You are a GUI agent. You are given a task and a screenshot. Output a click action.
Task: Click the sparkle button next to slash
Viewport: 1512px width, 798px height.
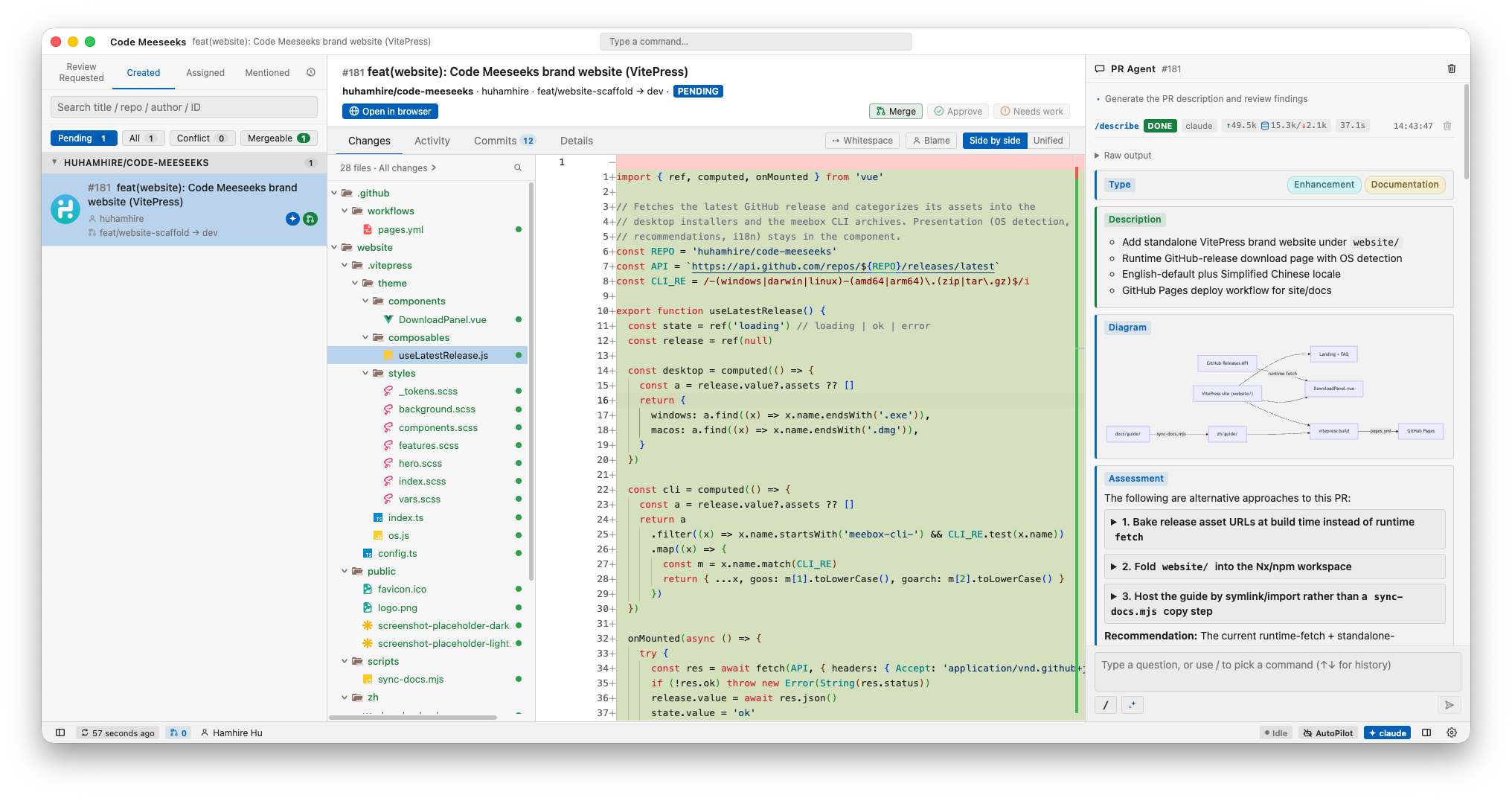pyautogui.click(x=1133, y=705)
